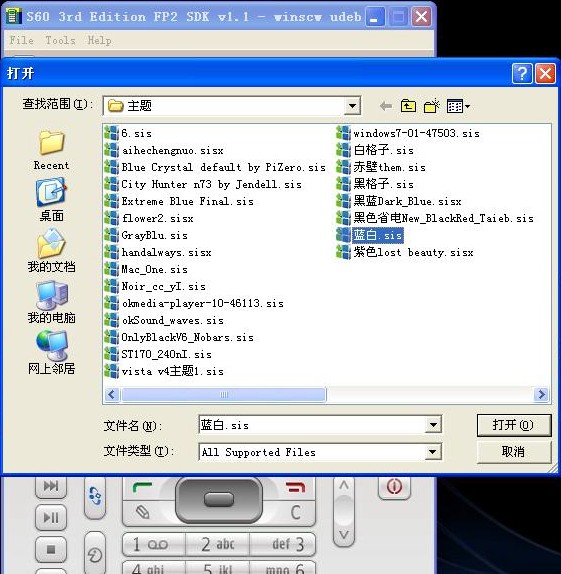Select the file aihechengnuo.sisx
561x574 pixels.
(x=164, y=150)
